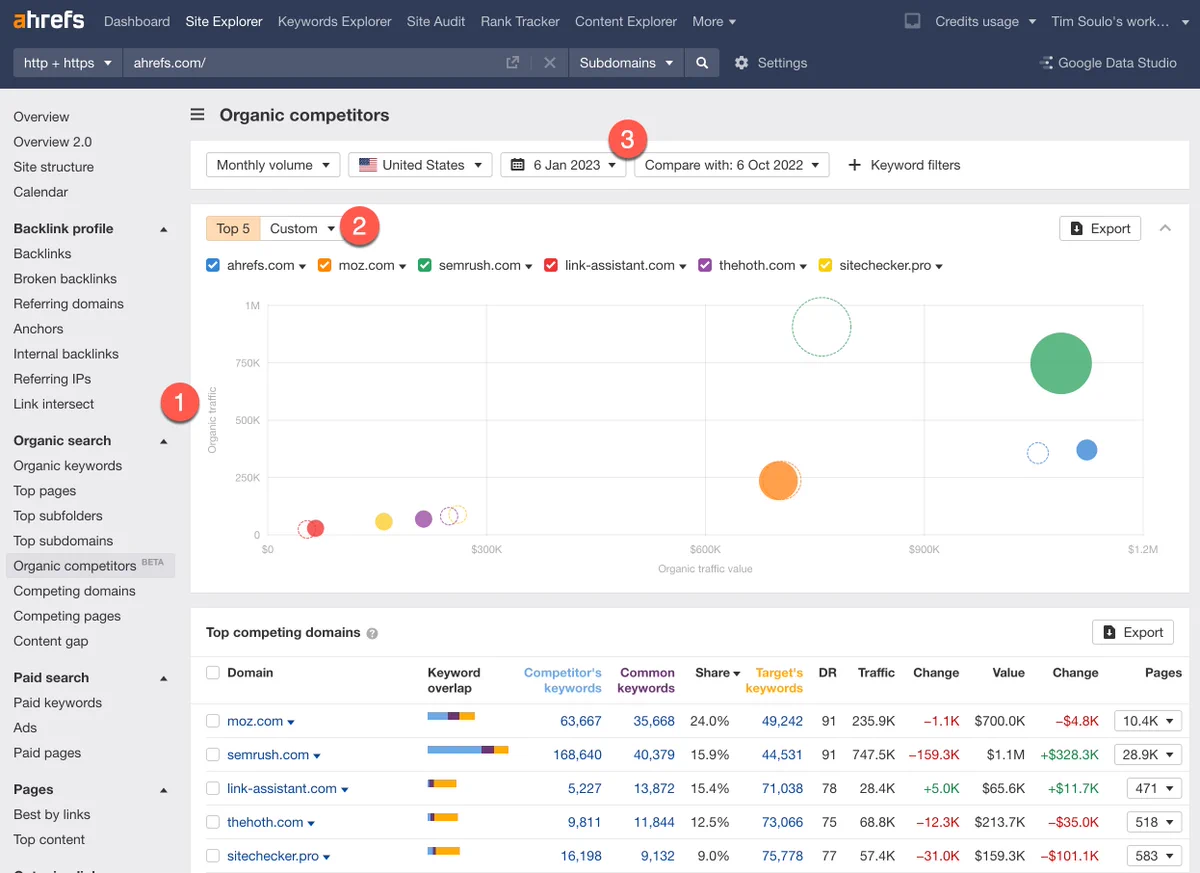This screenshot has height=873, width=1200.
Task: Click the purple thehoth.com bubble
Action: pyautogui.click(x=423, y=519)
